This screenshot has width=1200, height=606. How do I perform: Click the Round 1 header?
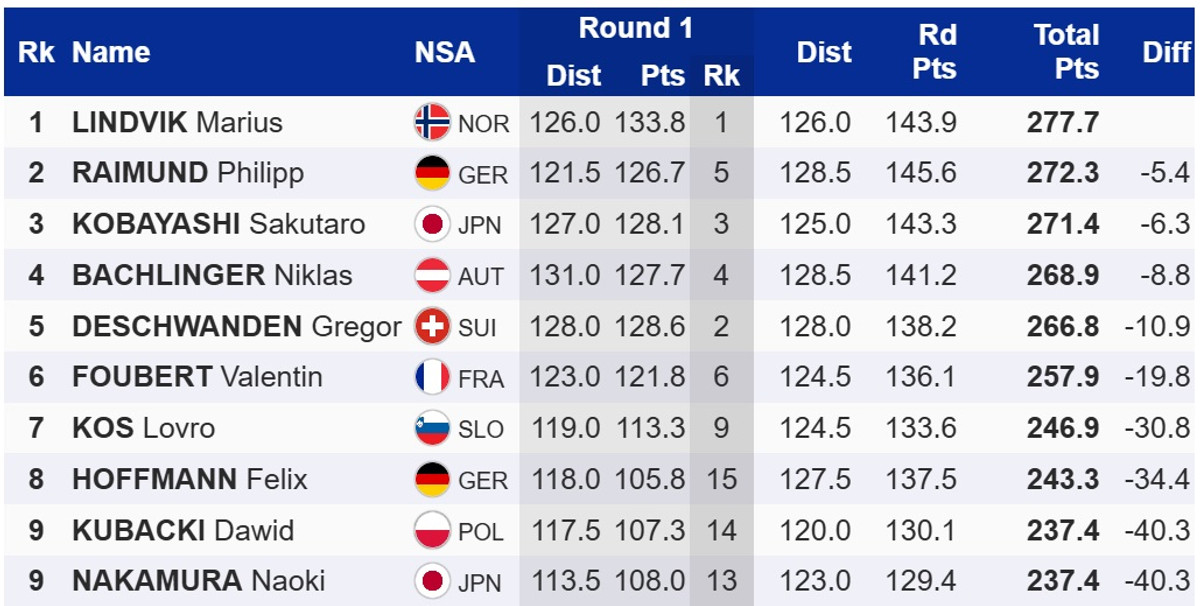(635, 28)
